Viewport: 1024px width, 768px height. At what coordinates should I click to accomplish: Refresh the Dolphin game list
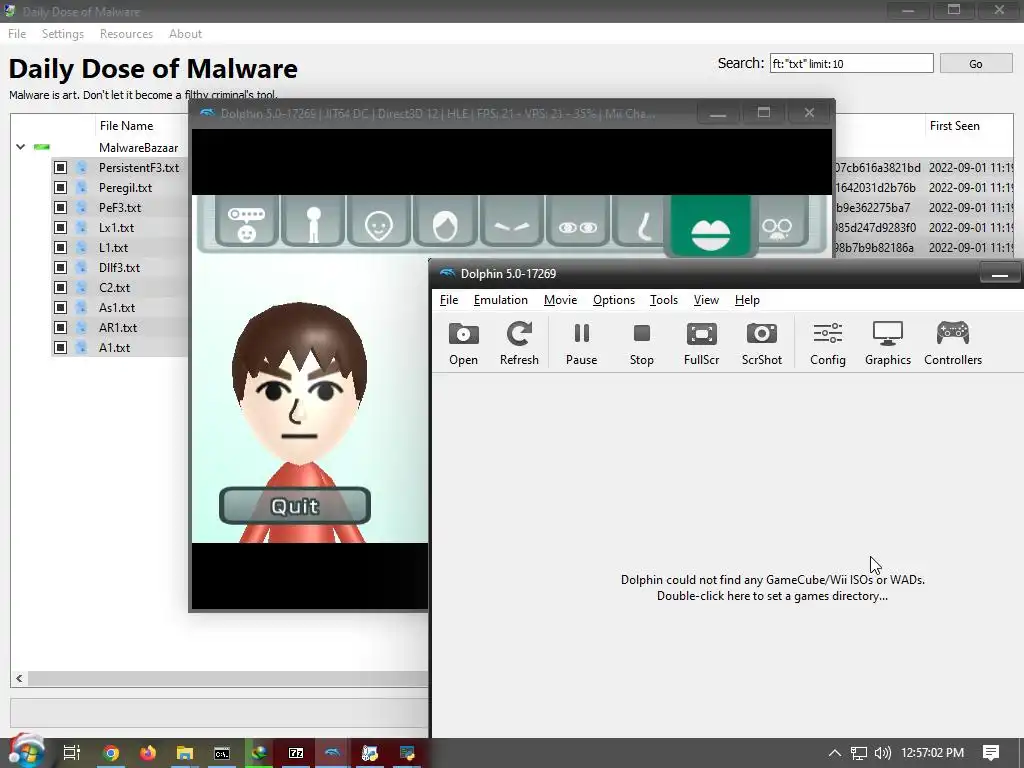click(x=519, y=344)
